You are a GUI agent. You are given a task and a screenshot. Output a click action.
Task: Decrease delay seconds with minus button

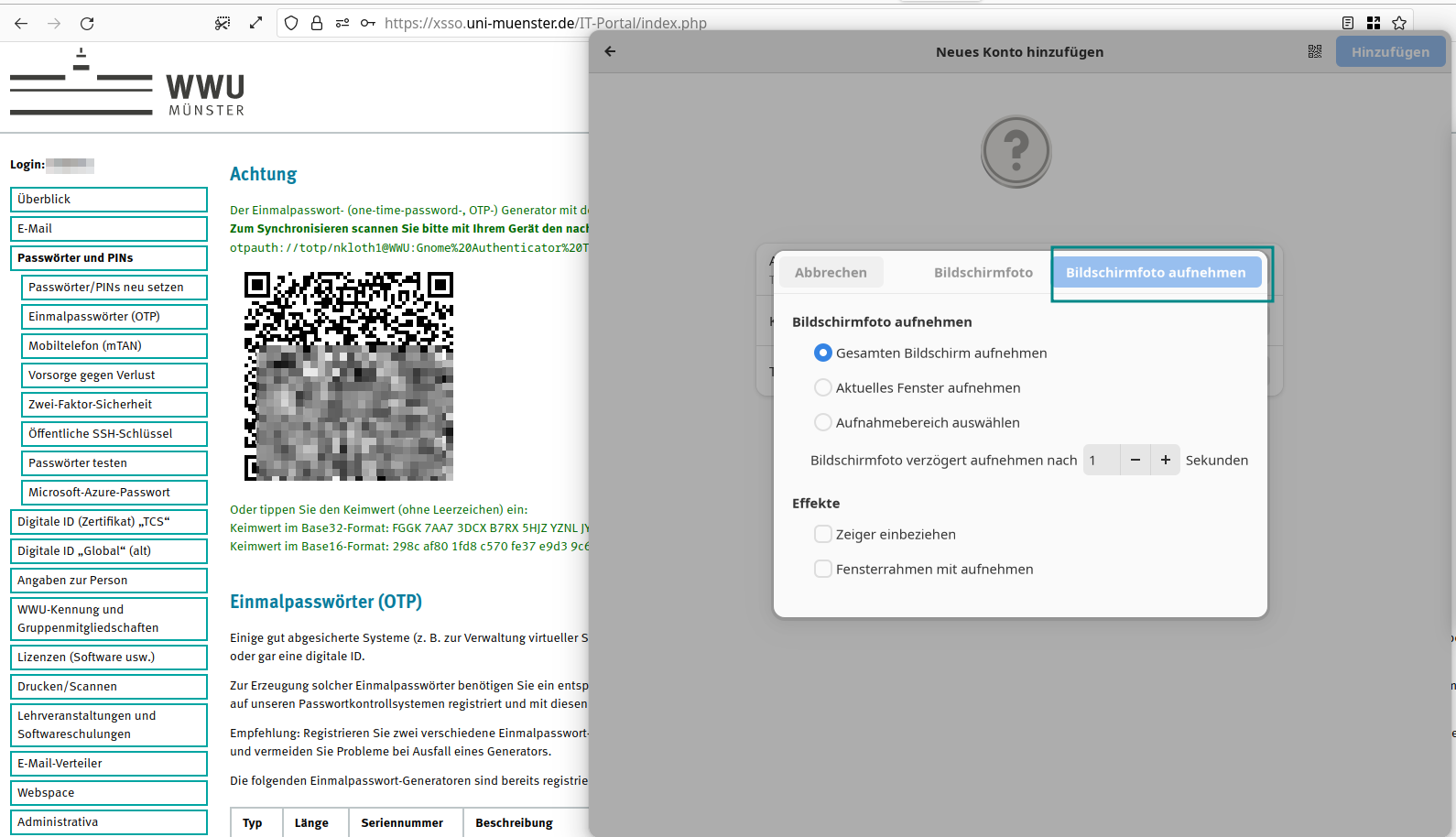pyautogui.click(x=1135, y=461)
